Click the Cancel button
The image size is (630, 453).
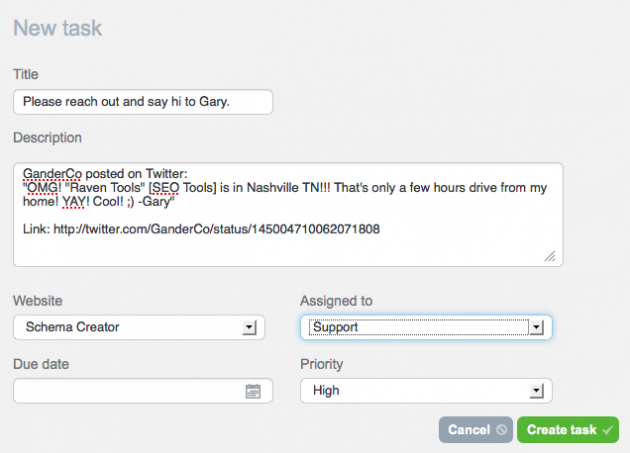tap(476, 430)
